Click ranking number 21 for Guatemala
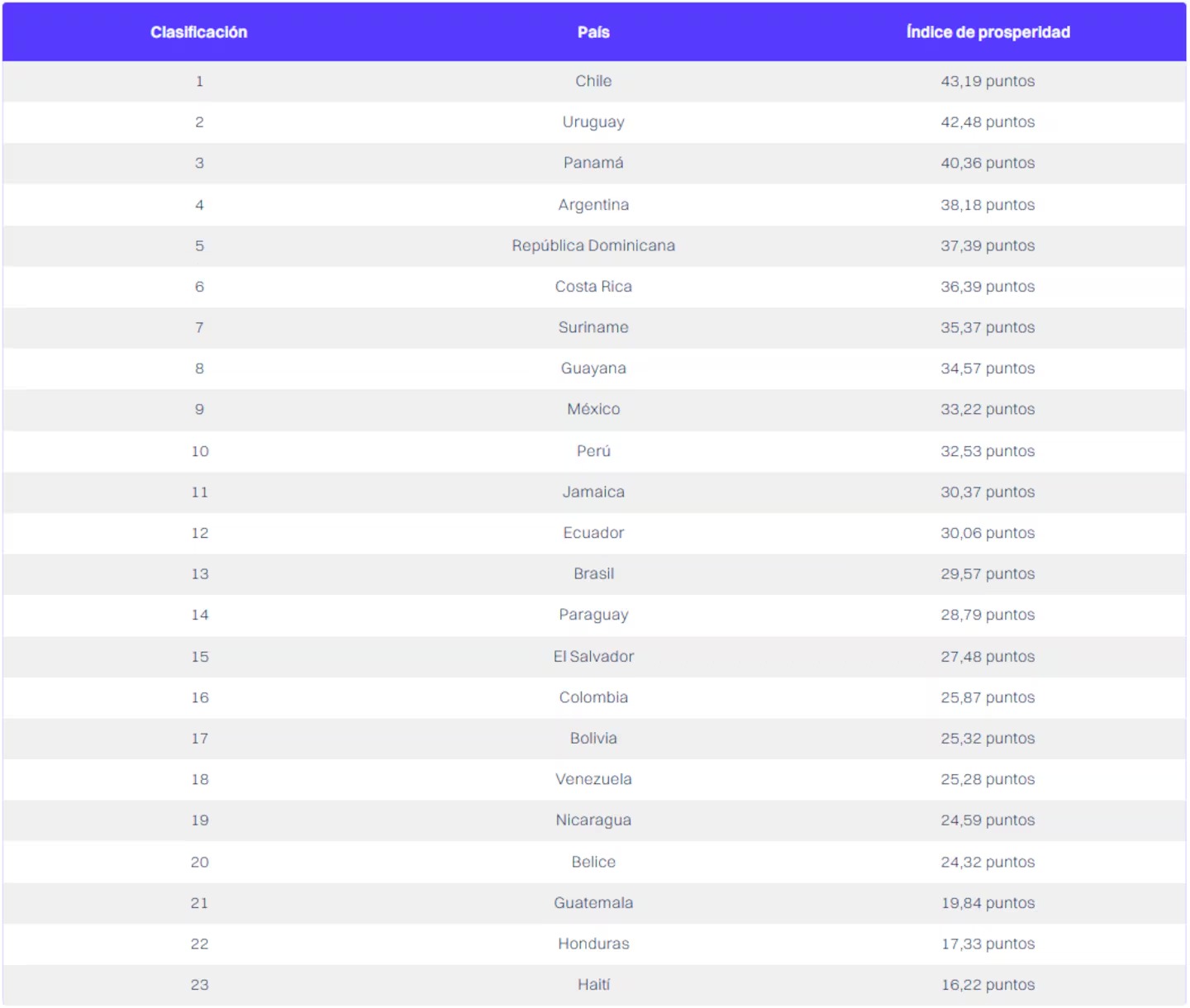The width and height of the screenshot is (1190, 1008). (199, 903)
